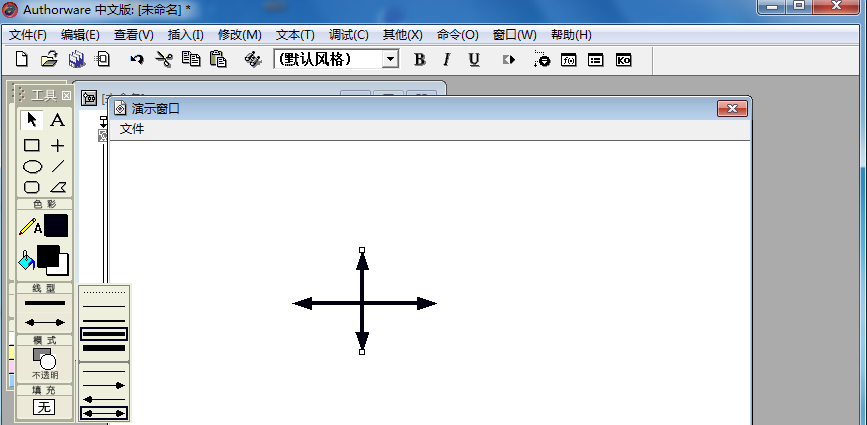Screen dimensions: 867x425
Task: Open the line thickness selector in 线型
Action: coord(45,303)
